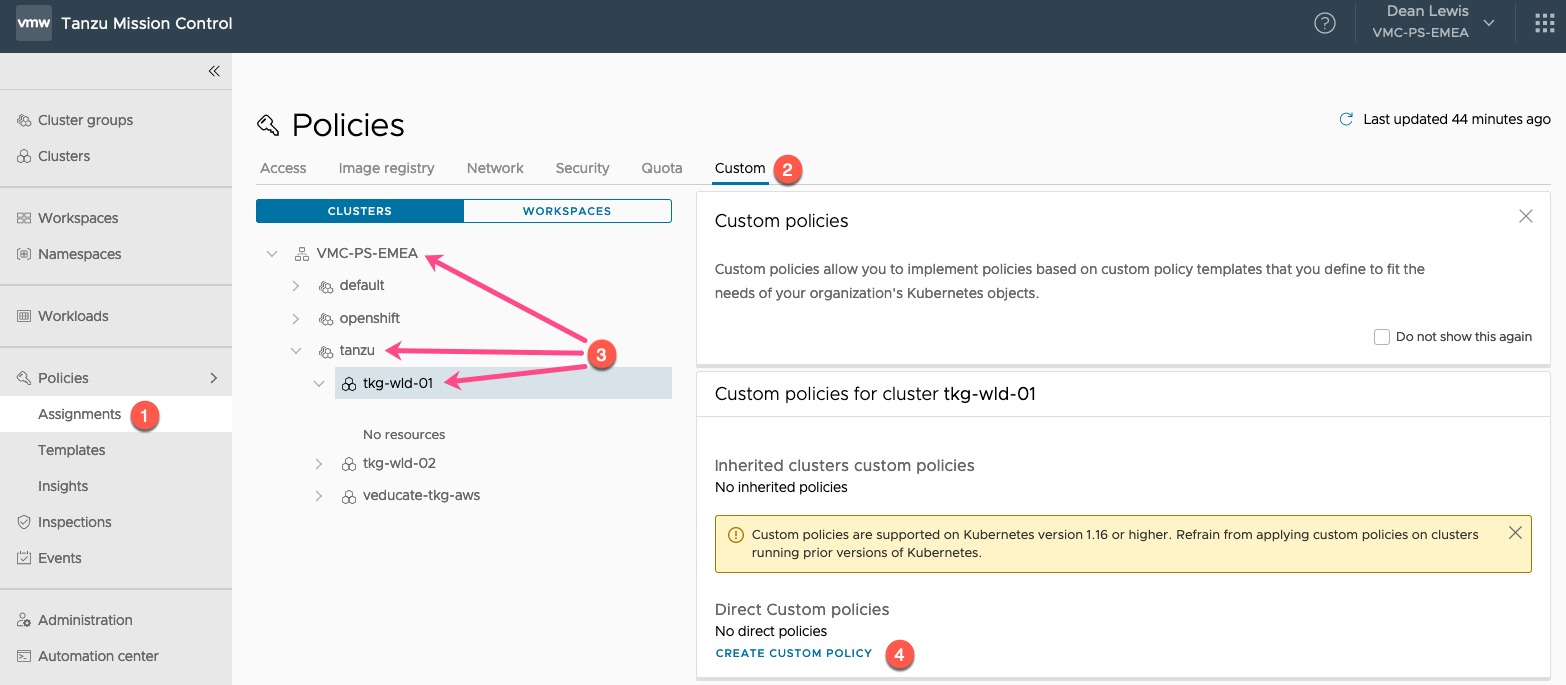Image resolution: width=1566 pixels, height=685 pixels.
Task: Dismiss the Kubernetes version warning banner
Action: tap(1515, 533)
